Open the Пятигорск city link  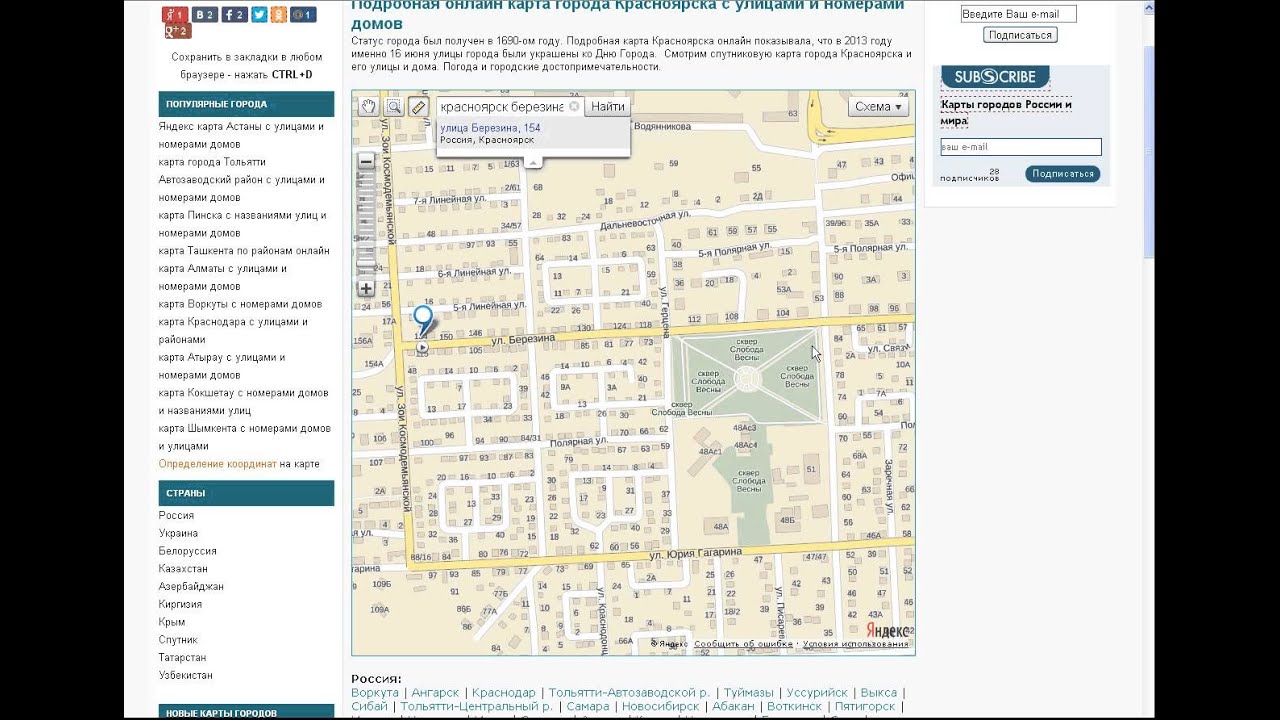(x=865, y=707)
